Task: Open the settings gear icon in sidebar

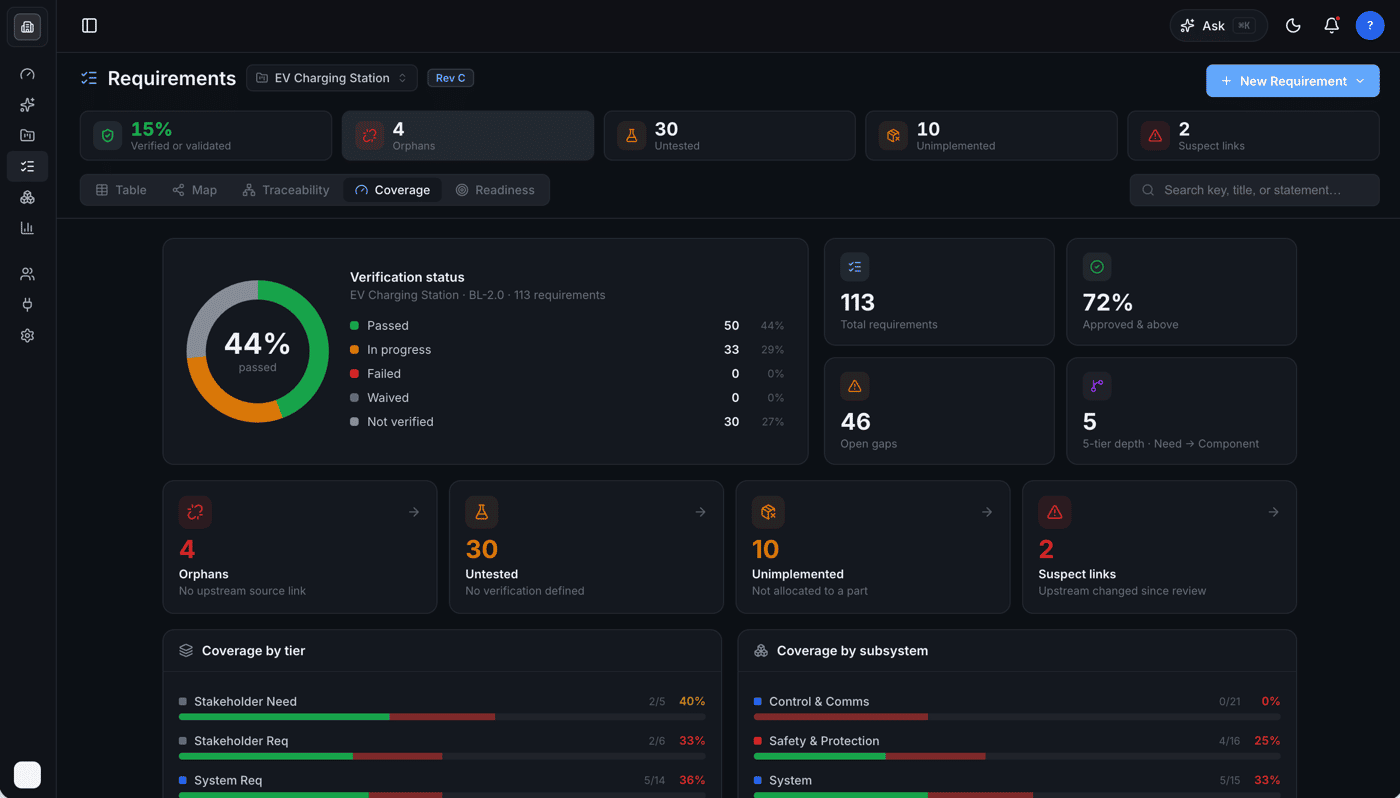Action: point(27,336)
